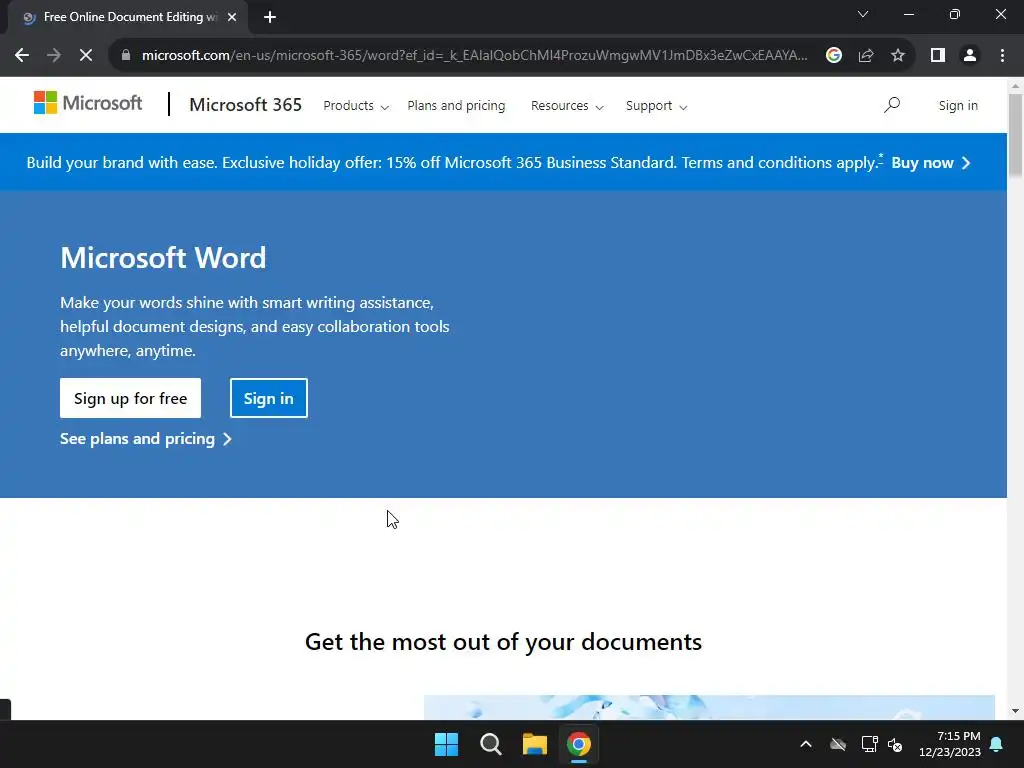Click the page vertical scrollbar thumb
The image size is (1024, 768).
point(1015,135)
